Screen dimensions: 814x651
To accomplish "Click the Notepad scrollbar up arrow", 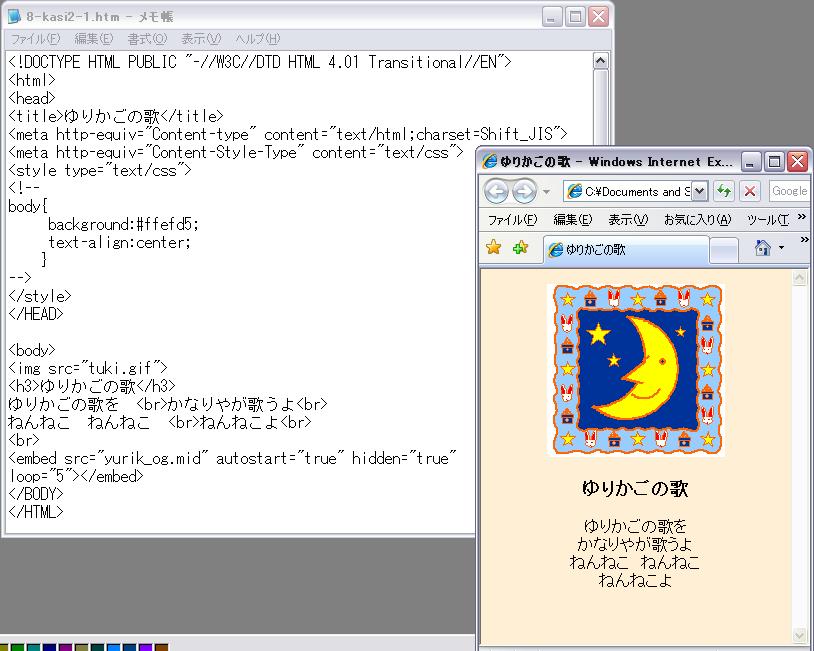I will point(600,61).
